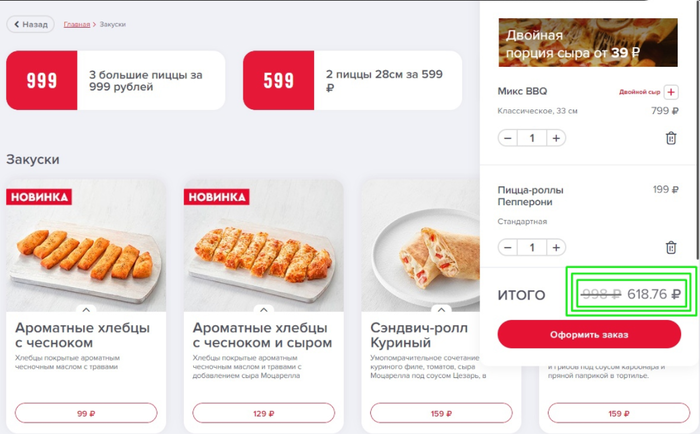Screen dimensions: 700x434
Task: Go back with the Назад button
Action: [x=30, y=24]
